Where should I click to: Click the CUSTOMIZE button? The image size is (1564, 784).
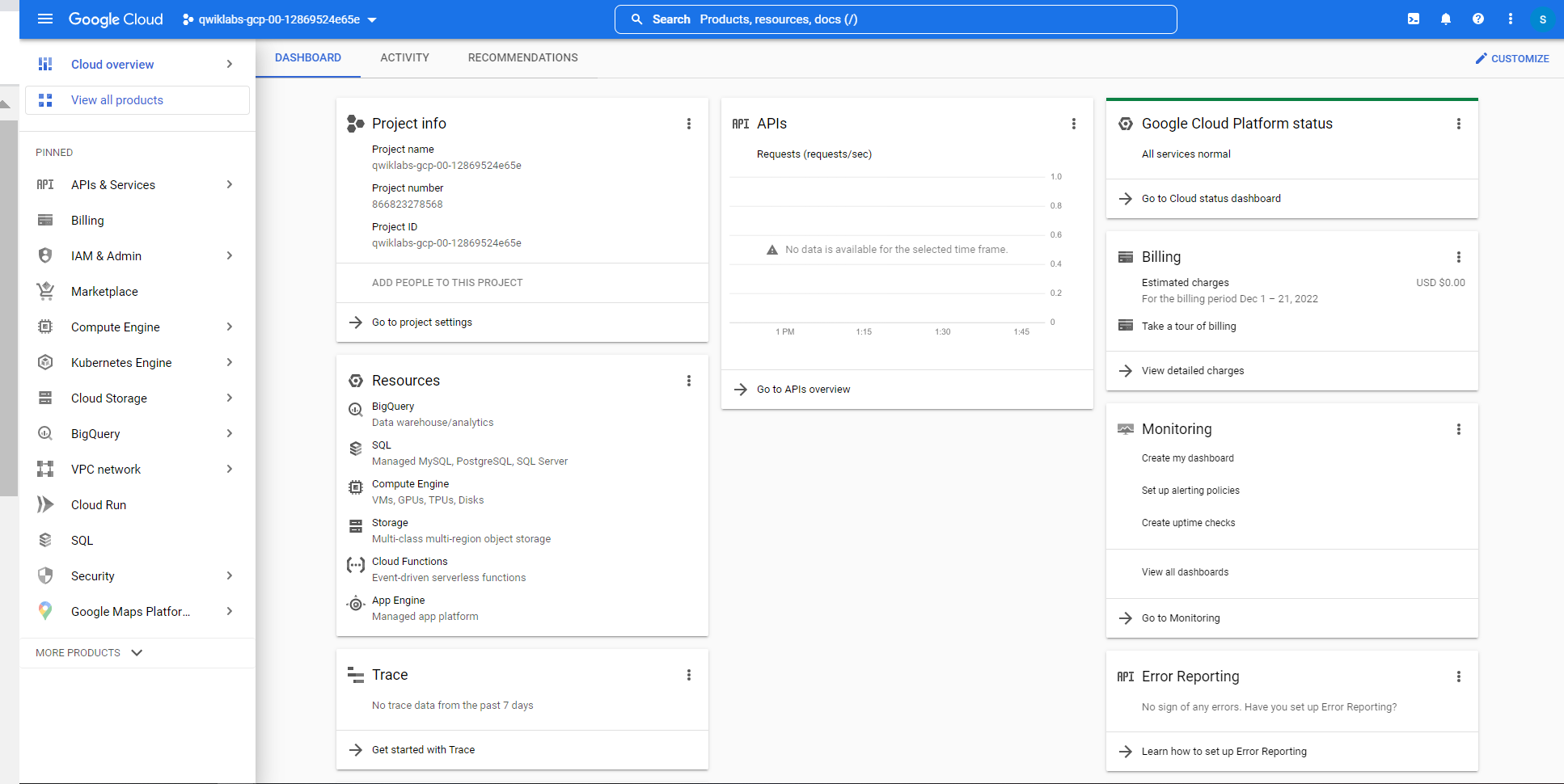1512,58
